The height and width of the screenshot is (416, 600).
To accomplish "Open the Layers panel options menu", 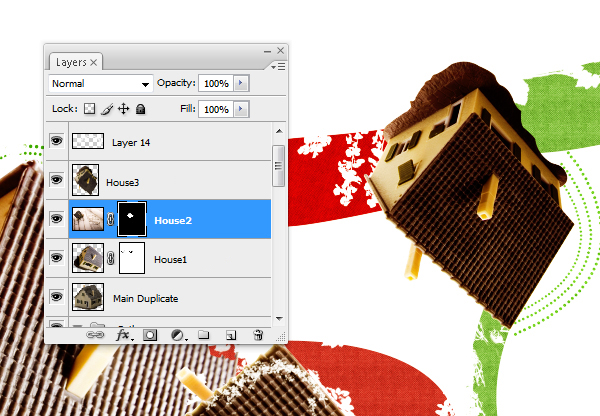I will click(x=278, y=67).
